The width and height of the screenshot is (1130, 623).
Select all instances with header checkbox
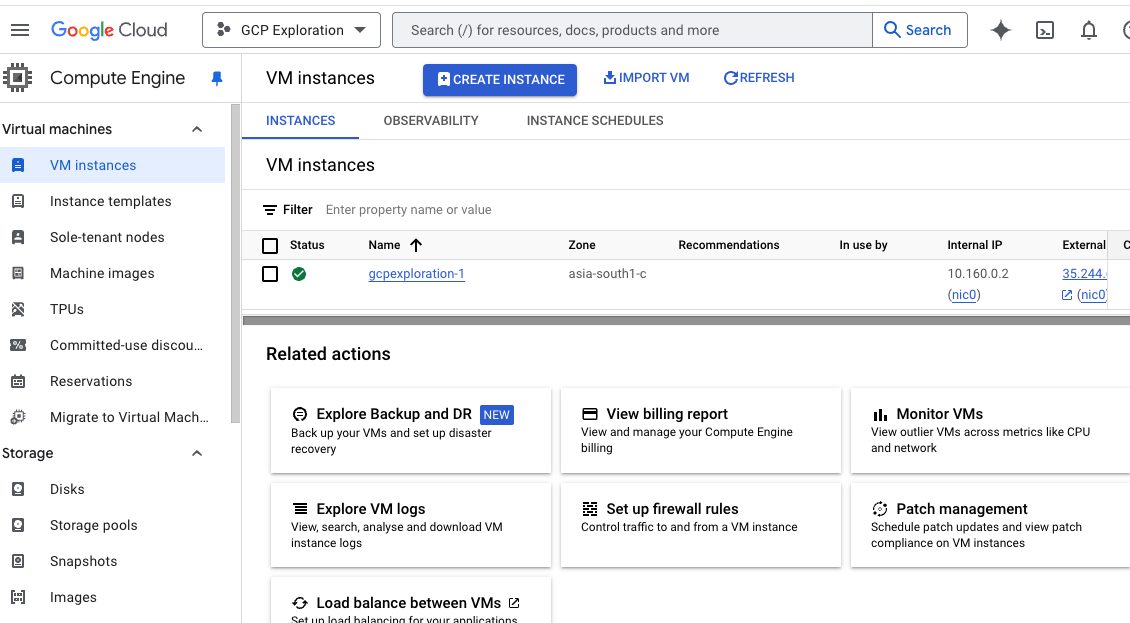(270, 245)
